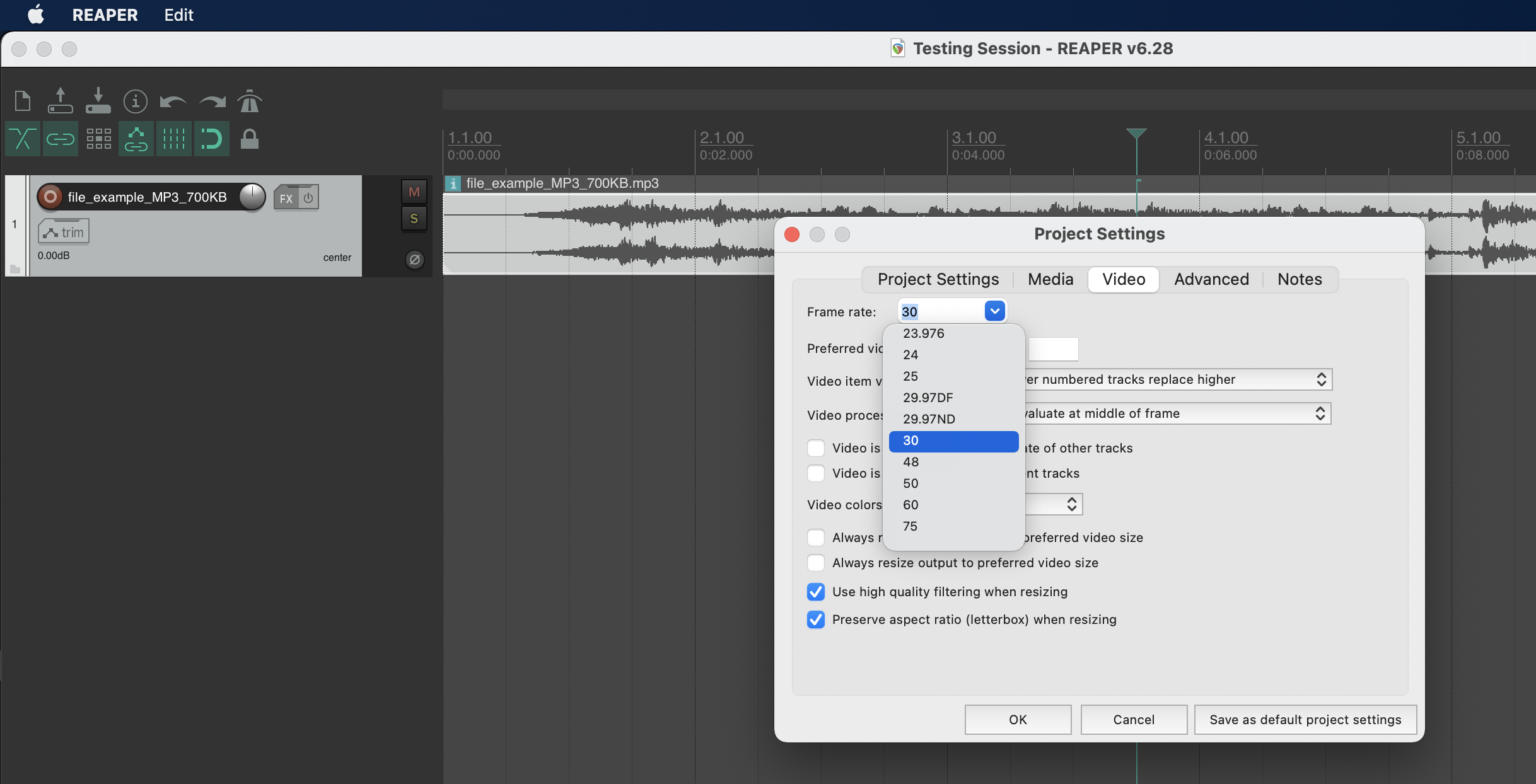Viewport: 1536px width, 784px height.
Task: Disable high quality filtering when resizing
Action: coord(816,592)
